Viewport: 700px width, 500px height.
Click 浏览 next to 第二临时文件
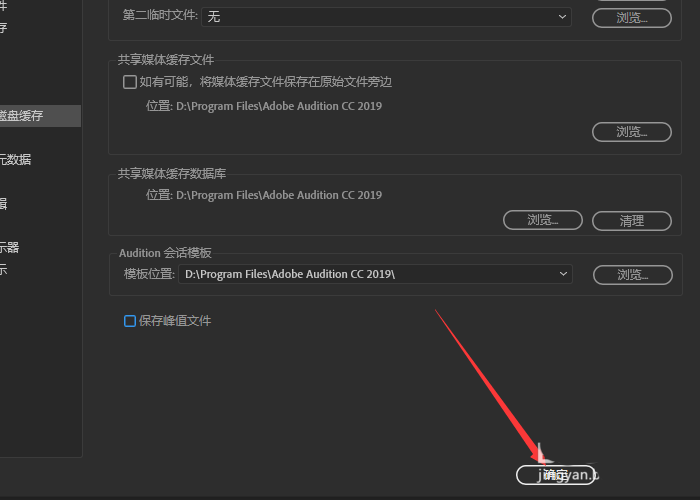[x=632, y=18]
